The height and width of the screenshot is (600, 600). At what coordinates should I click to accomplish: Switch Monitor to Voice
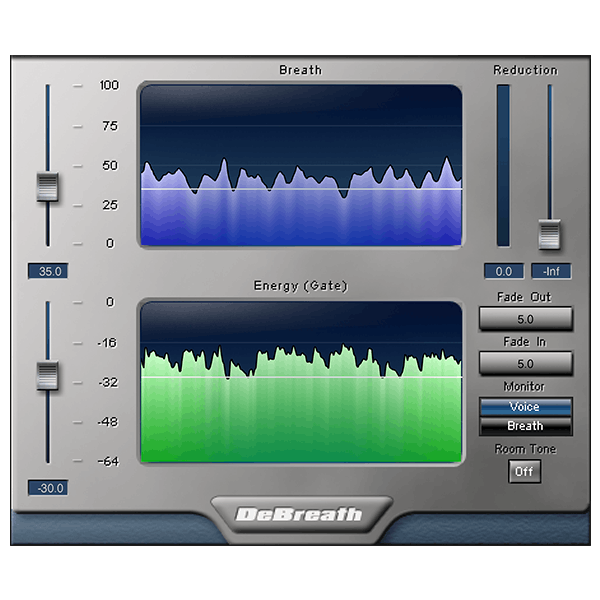[x=525, y=407]
